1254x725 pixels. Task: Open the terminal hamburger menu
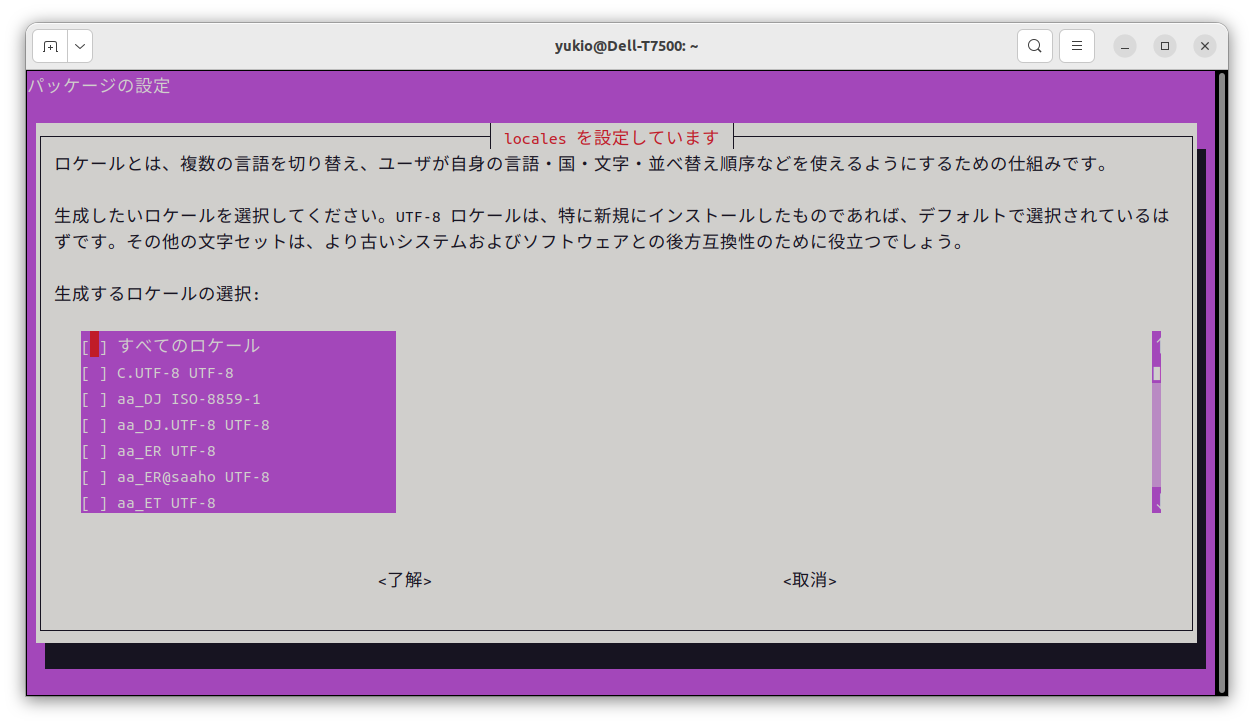point(1076,45)
